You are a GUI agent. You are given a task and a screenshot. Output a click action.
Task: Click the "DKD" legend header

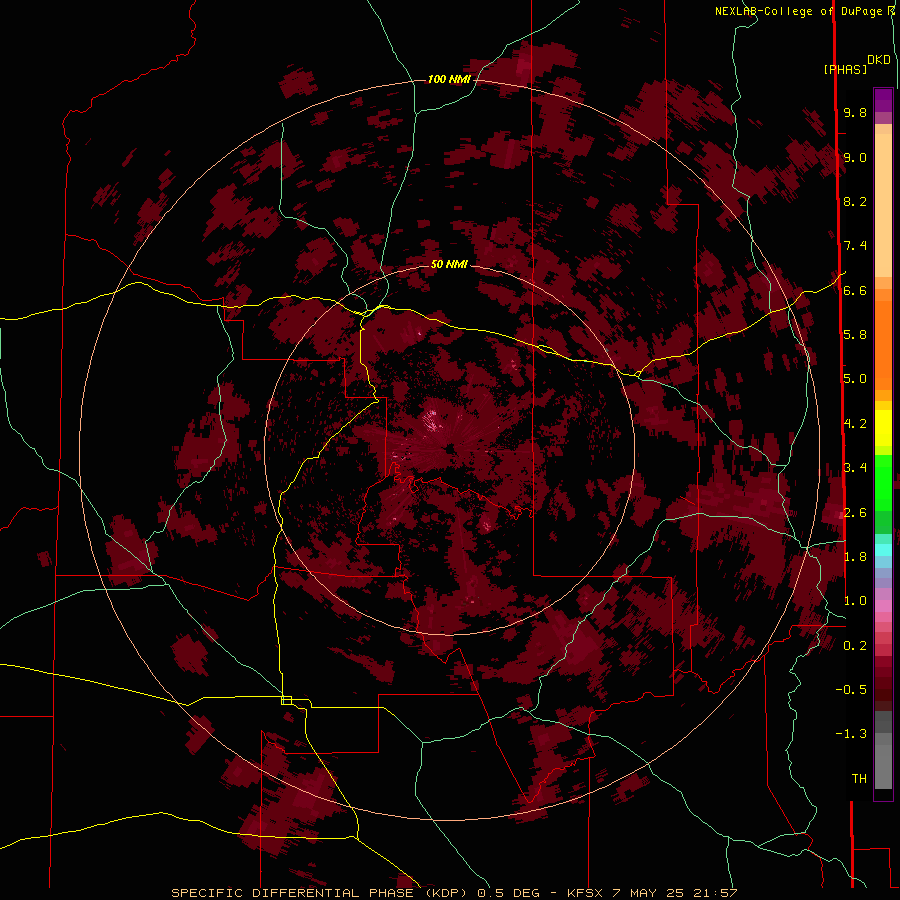(x=878, y=60)
